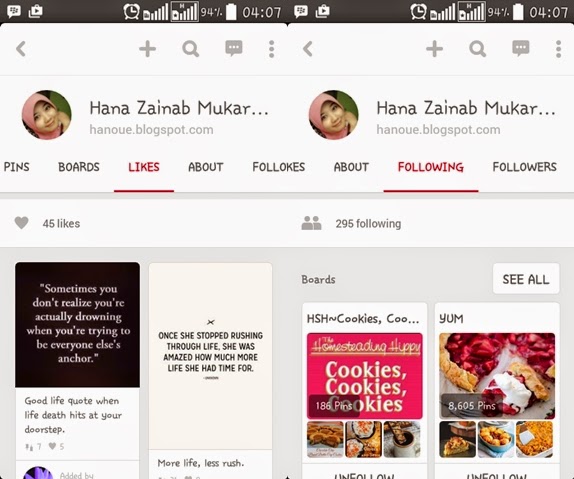This screenshot has height=479, width=574.
Task: Tap the plus icon on left screen
Action: point(148,49)
